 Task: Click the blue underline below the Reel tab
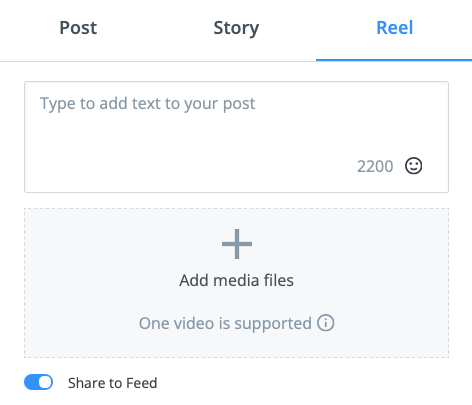click(x=394, y=60)
